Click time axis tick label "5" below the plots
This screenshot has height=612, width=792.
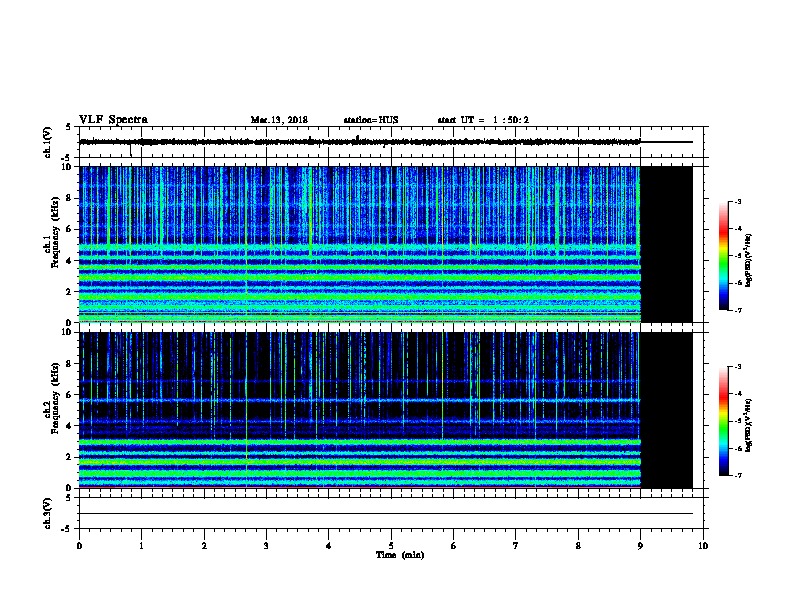click(391, 546)
